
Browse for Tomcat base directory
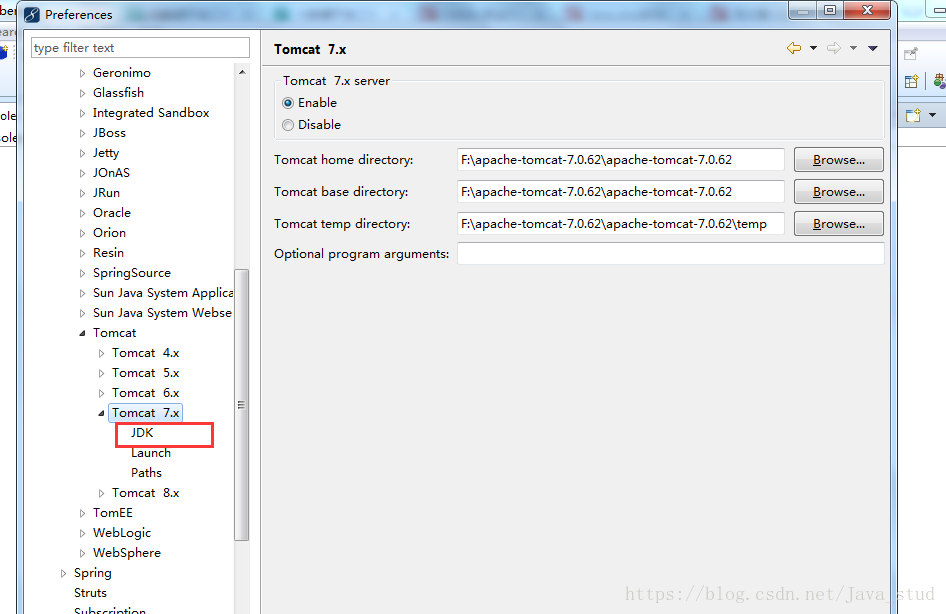(x=839, y=192)
